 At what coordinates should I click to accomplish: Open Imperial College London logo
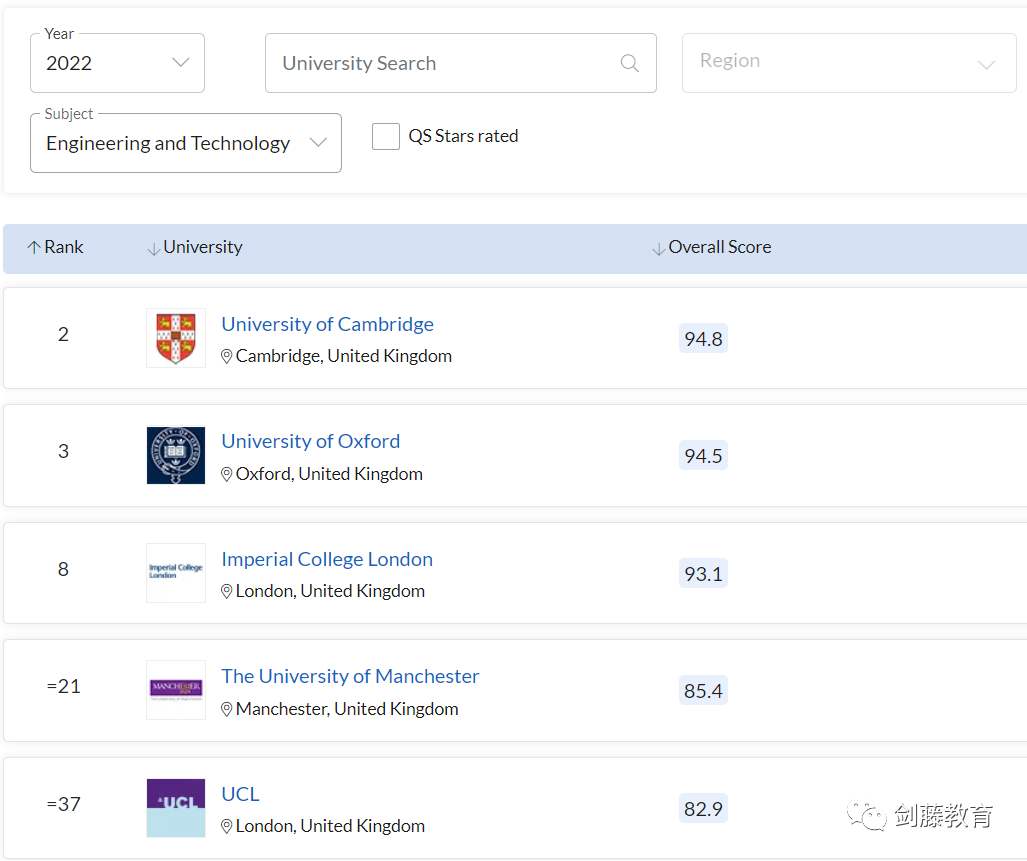pos(176,572)
